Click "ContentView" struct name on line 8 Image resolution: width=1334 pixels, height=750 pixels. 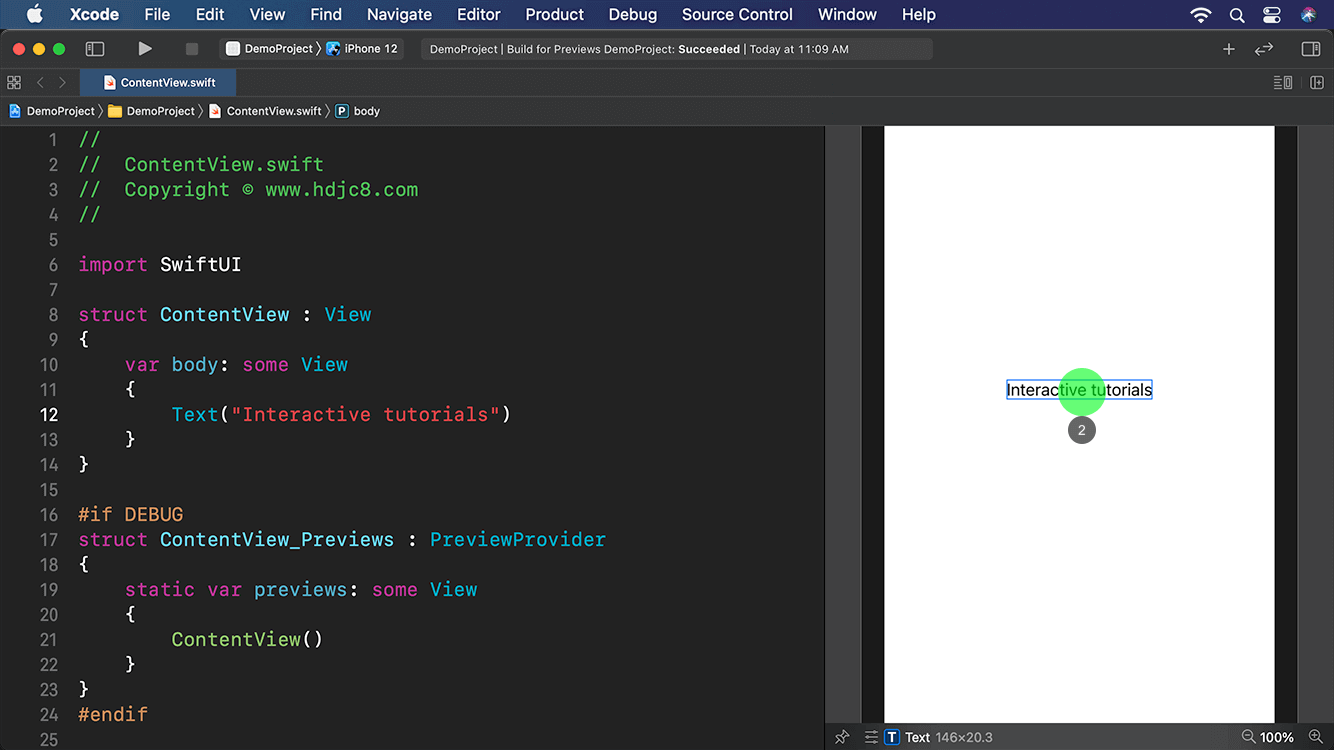click(225, 315)
